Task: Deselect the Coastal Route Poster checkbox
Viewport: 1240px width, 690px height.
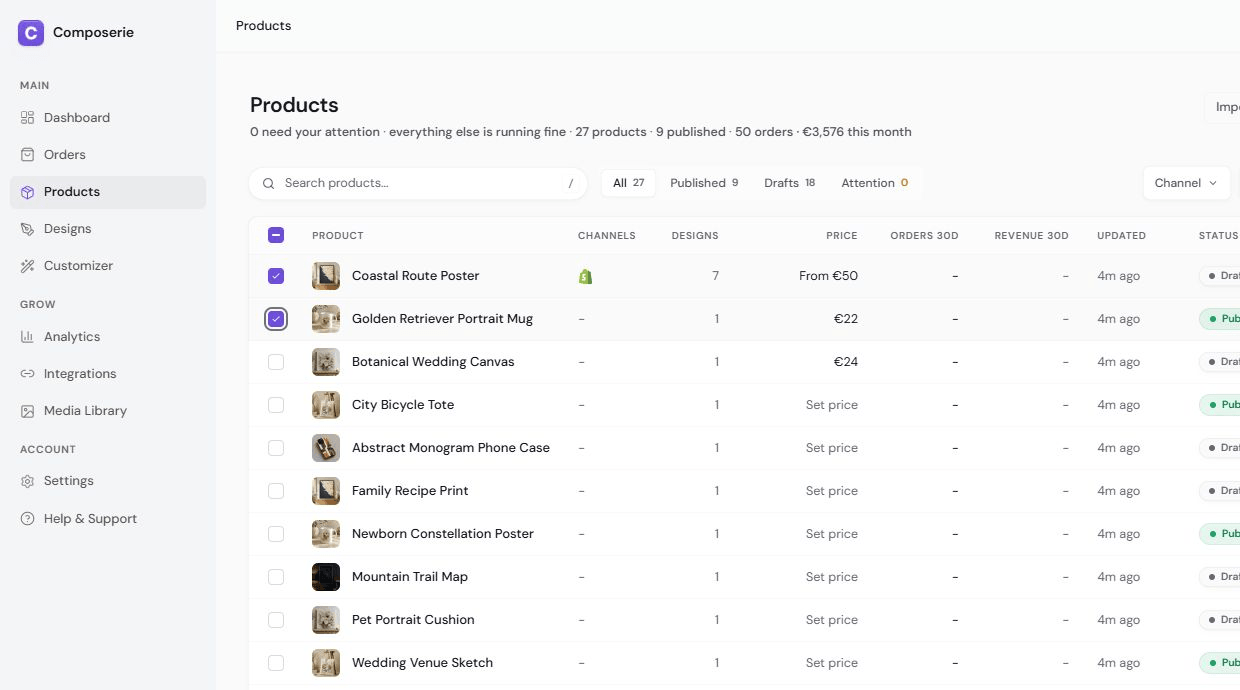Action: coord(276,276)
